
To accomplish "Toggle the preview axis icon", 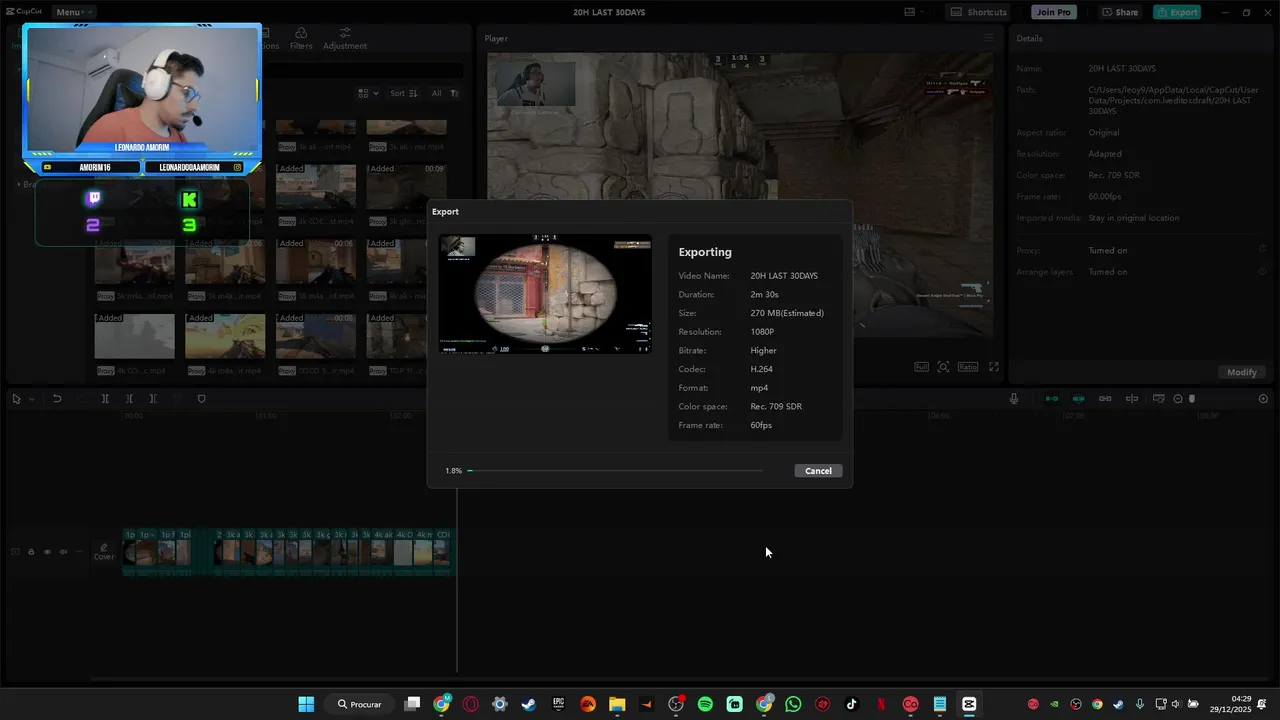I will 1132,399.
